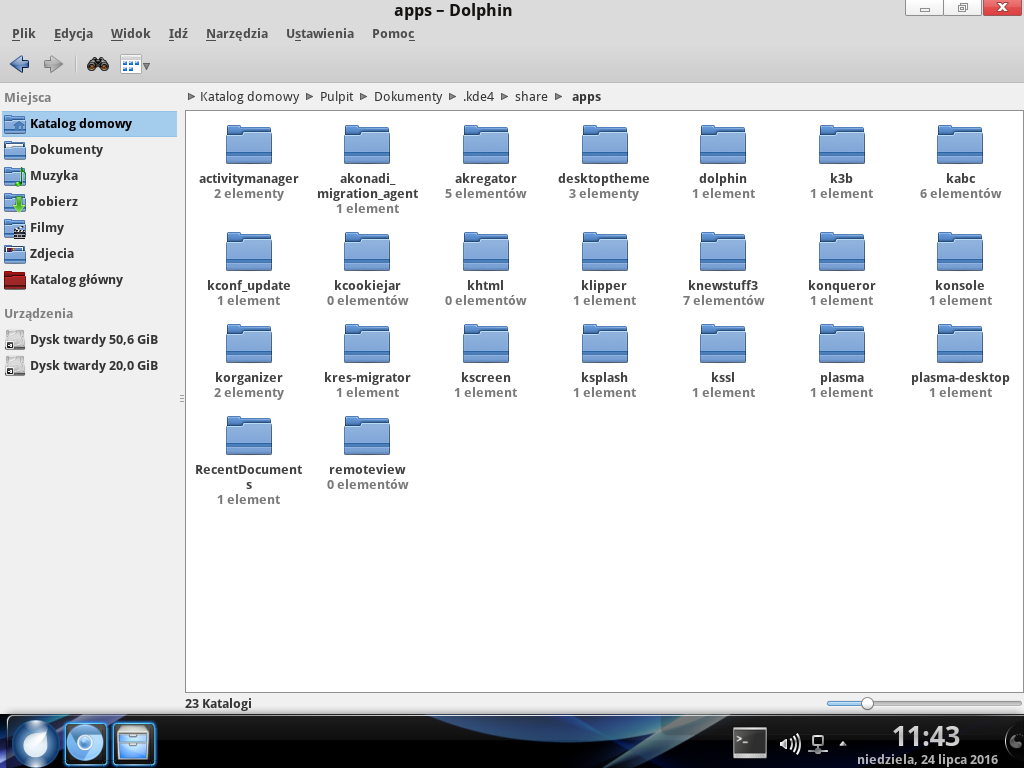This screenshot has width=1024, height=768.
Task: Expand view mode dropdown arrow in toolbar
Action: [147, 66]
